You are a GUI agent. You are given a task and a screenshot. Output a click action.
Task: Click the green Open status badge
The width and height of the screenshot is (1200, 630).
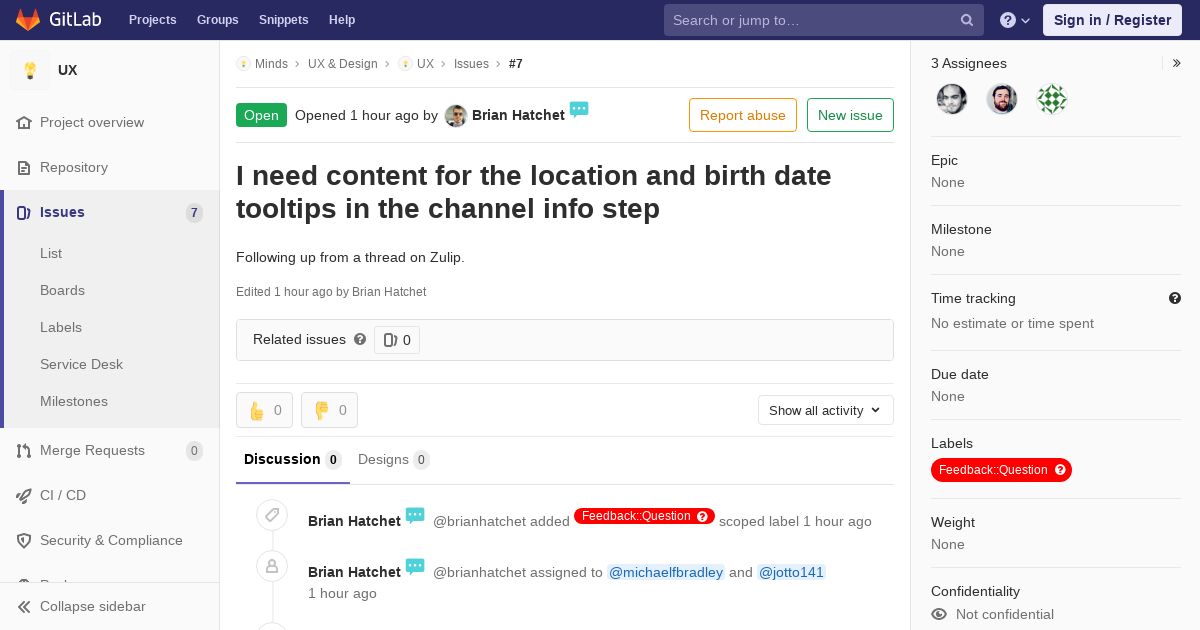pyautogui.click(x=261, y=115)
